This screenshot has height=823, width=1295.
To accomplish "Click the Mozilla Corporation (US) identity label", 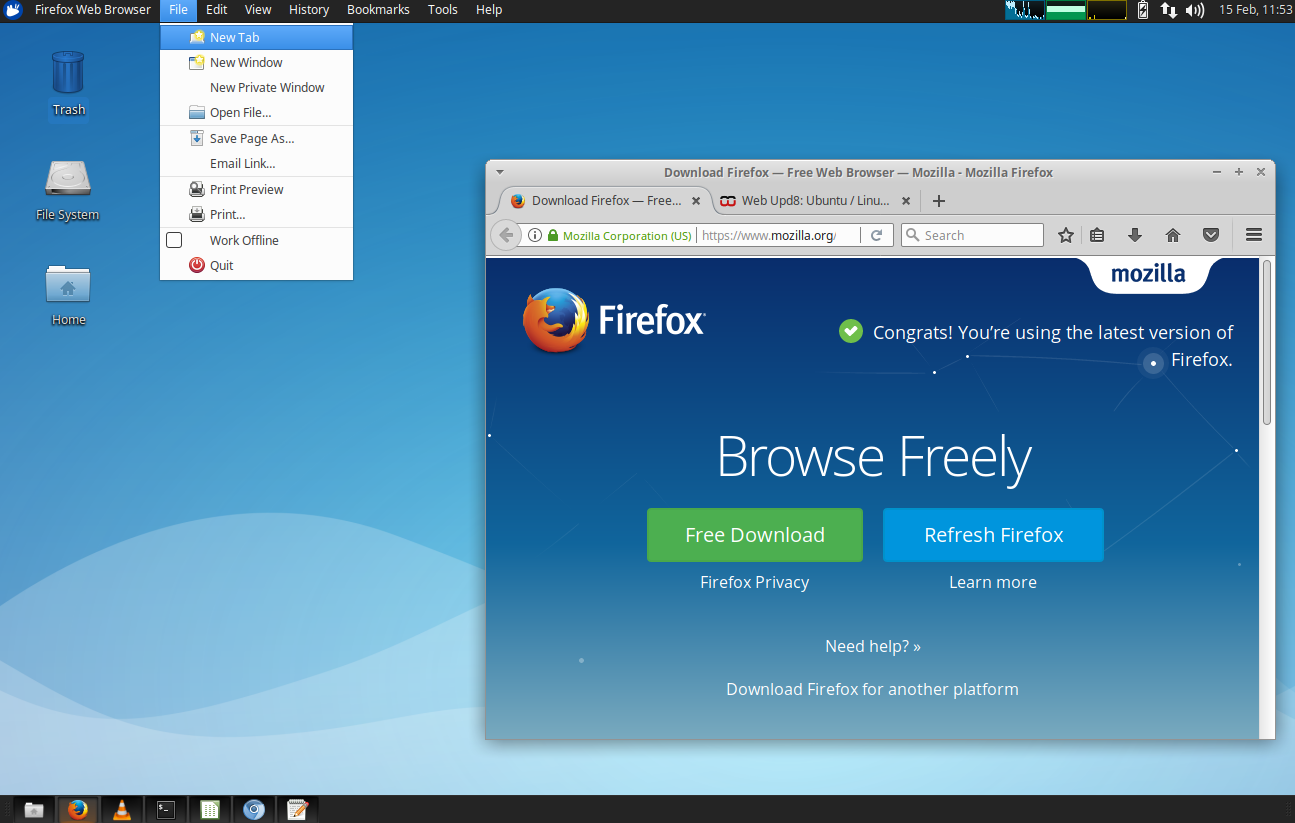I will click(627, 236).
